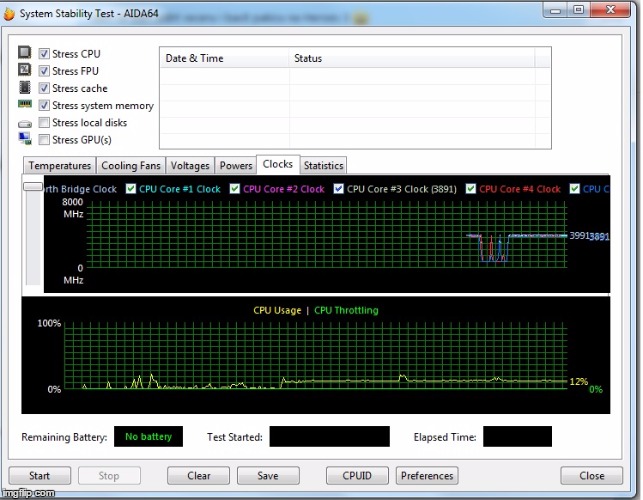Click the Start button
Viewport: 643px width, 500px height.
coord(39,476)
